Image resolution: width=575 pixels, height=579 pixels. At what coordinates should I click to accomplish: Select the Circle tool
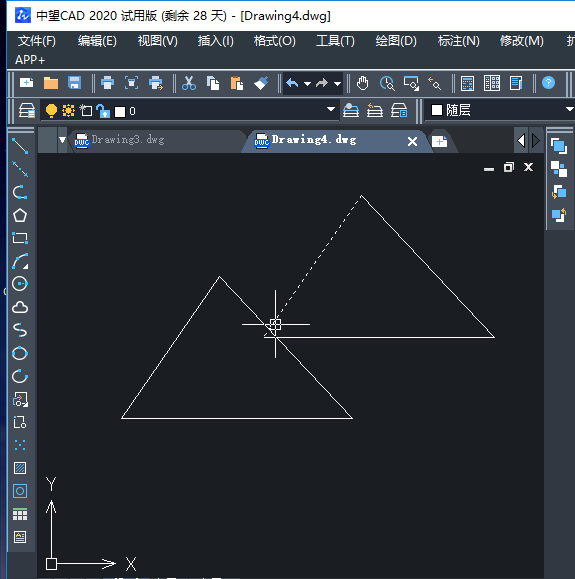pyautogui.click(x=20, y=284)
